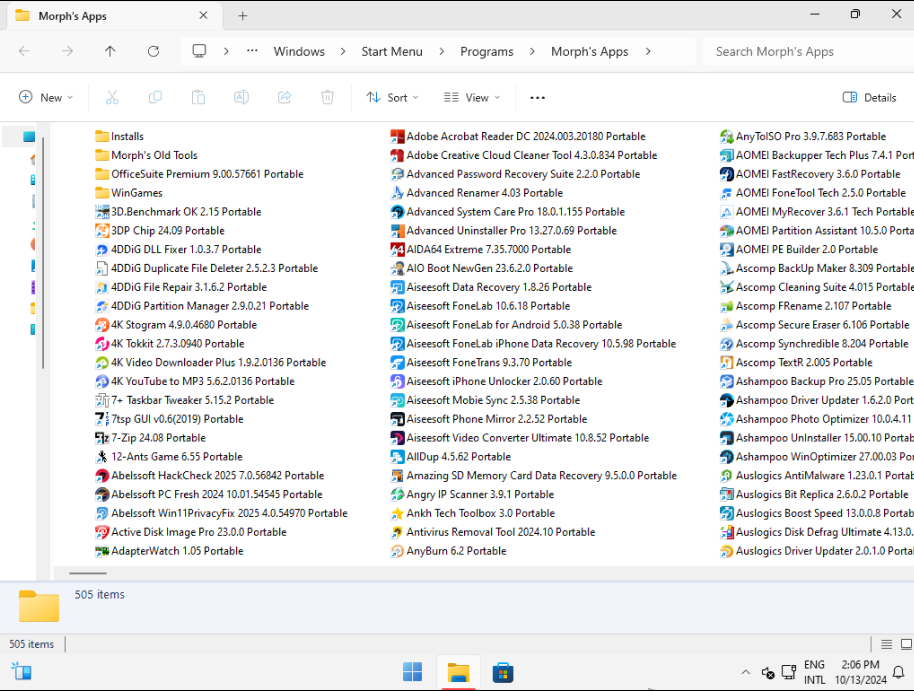
Task: Click the Angry IP Scanner icon
Action: (x=397, y=494)
